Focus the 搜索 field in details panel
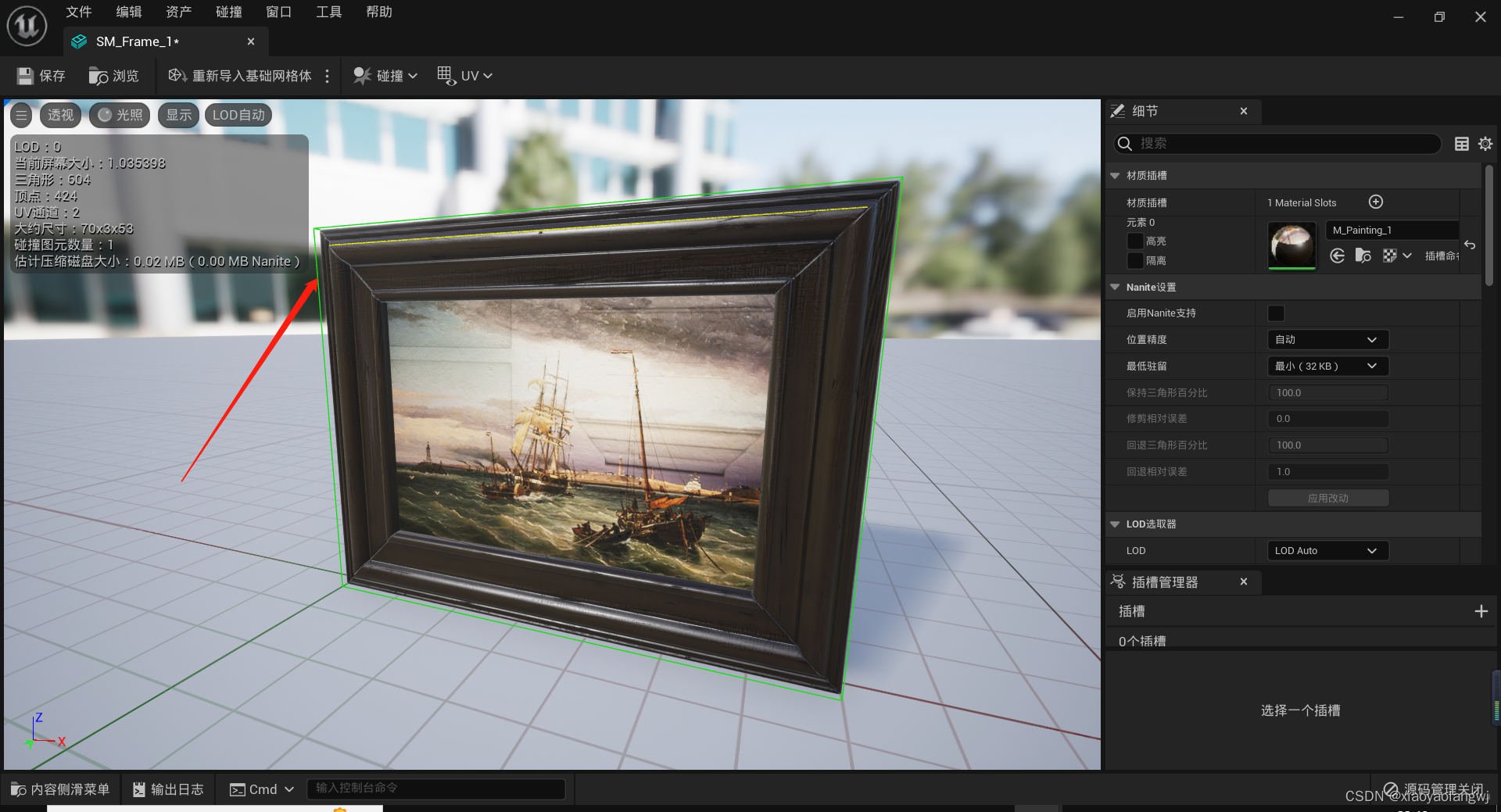1501x812 pixels. (1277, 143)
